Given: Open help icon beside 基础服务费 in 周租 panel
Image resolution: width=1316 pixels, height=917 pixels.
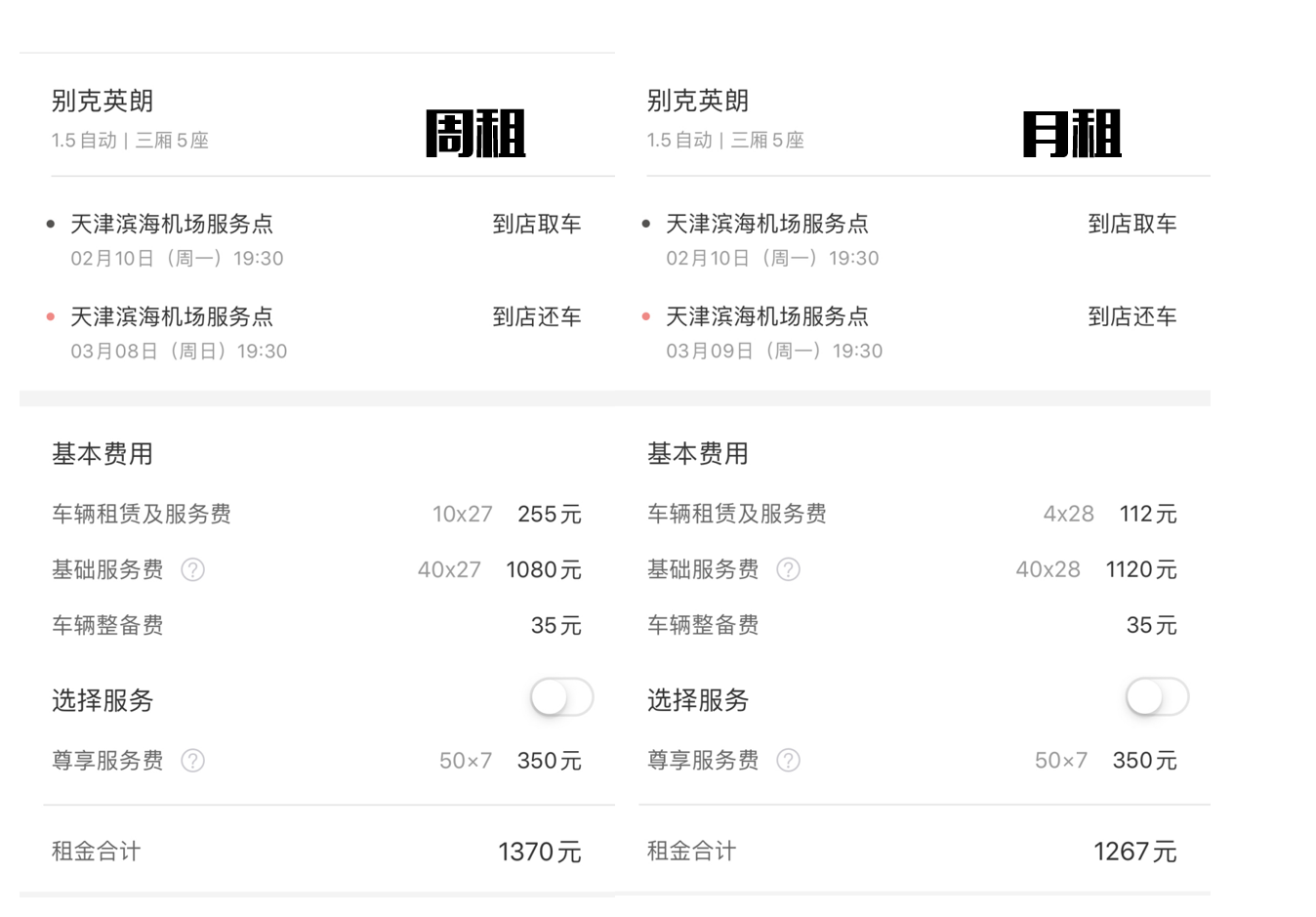Looking at the screenshot, I should [x=193, y=569].
